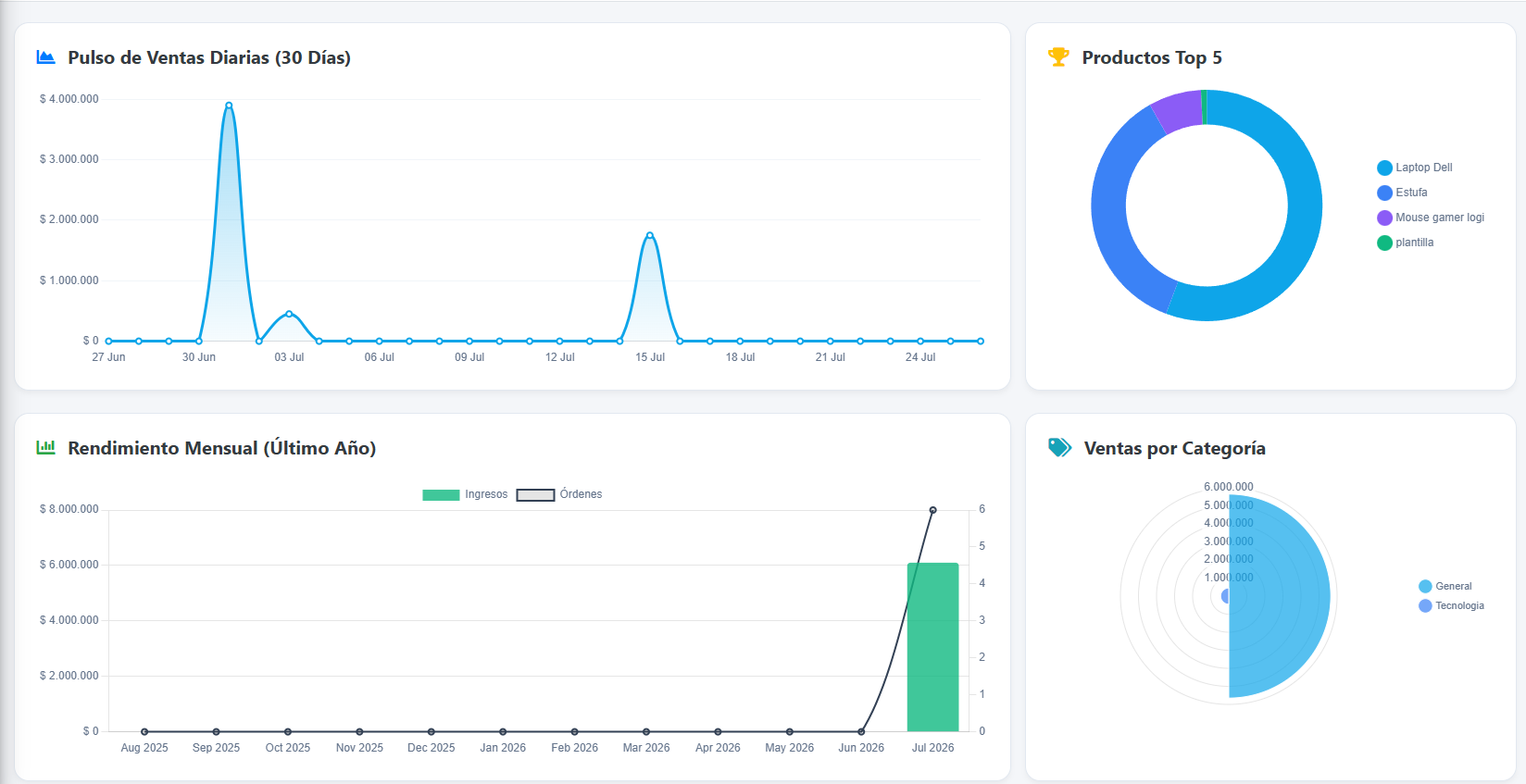
Task: Click the tags icon beside Ventas por Categoría
Action: tap(1059, 448)
